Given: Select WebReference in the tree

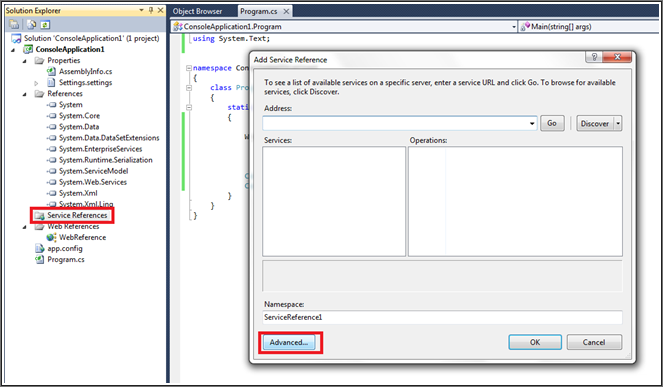Looking at the screenshot, I should click(82, 237).
